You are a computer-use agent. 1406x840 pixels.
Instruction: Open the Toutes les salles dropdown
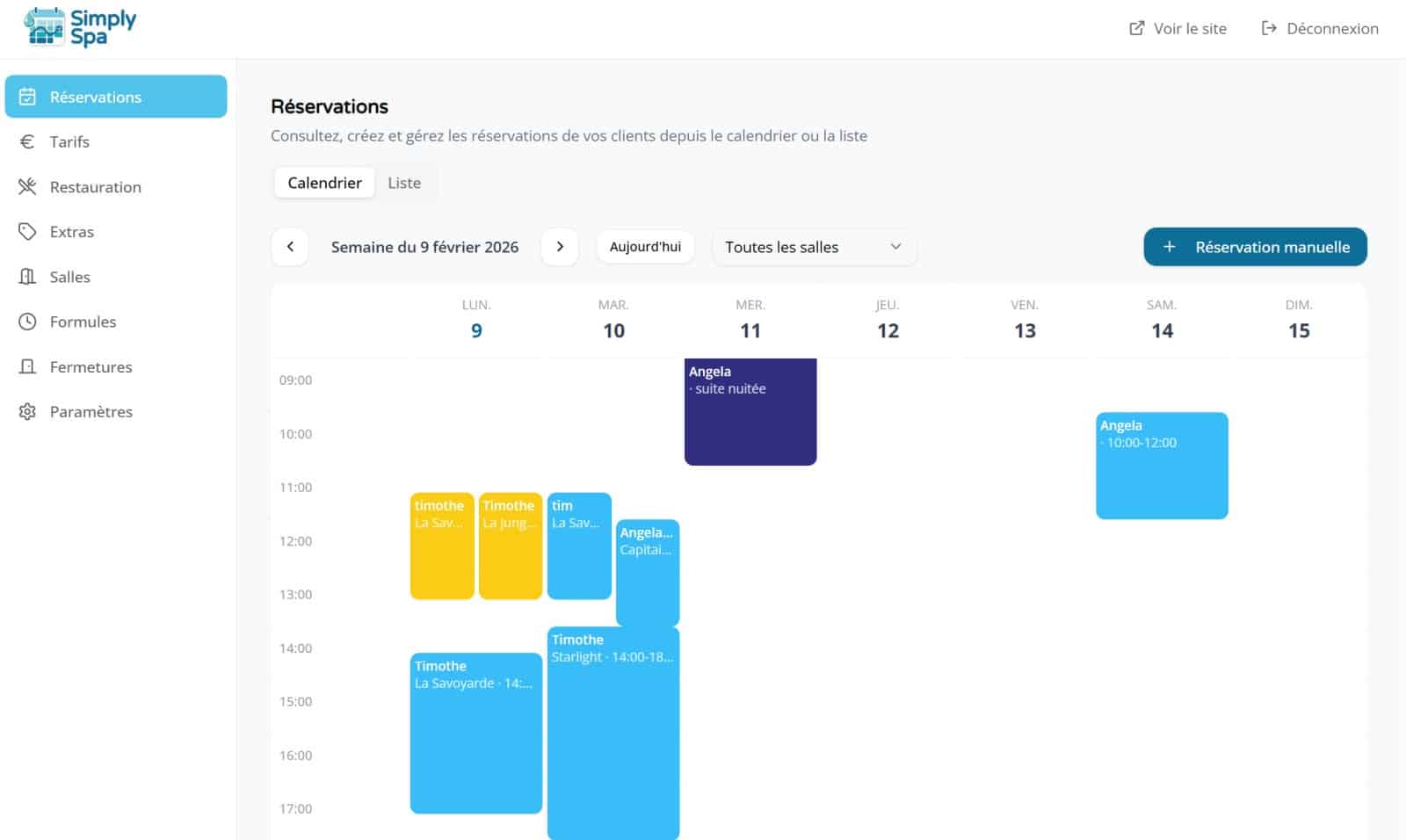(813, 247)
